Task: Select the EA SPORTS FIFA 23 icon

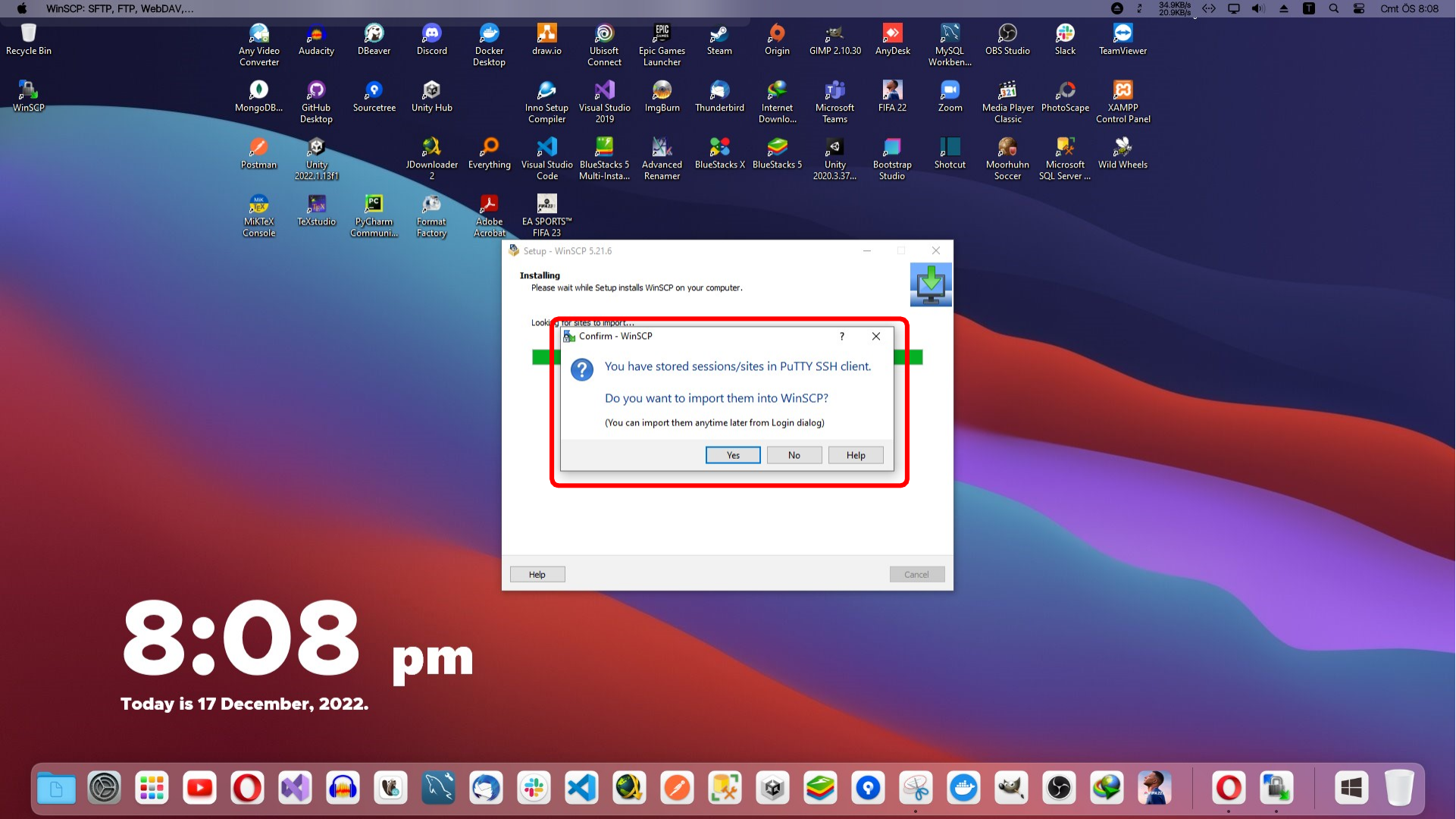Action: (547, 215)
